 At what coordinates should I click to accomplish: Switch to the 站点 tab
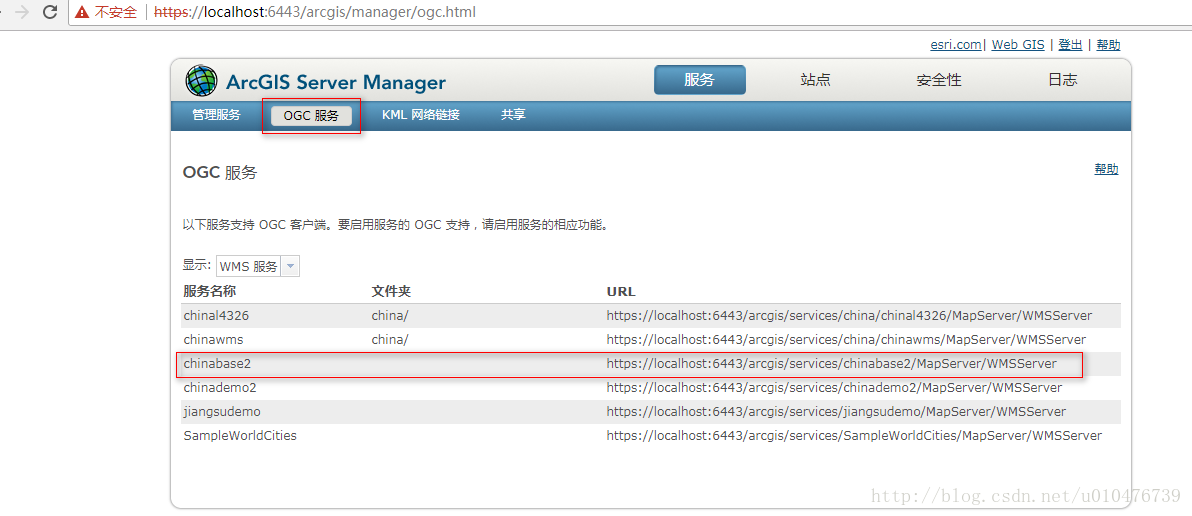815,80
